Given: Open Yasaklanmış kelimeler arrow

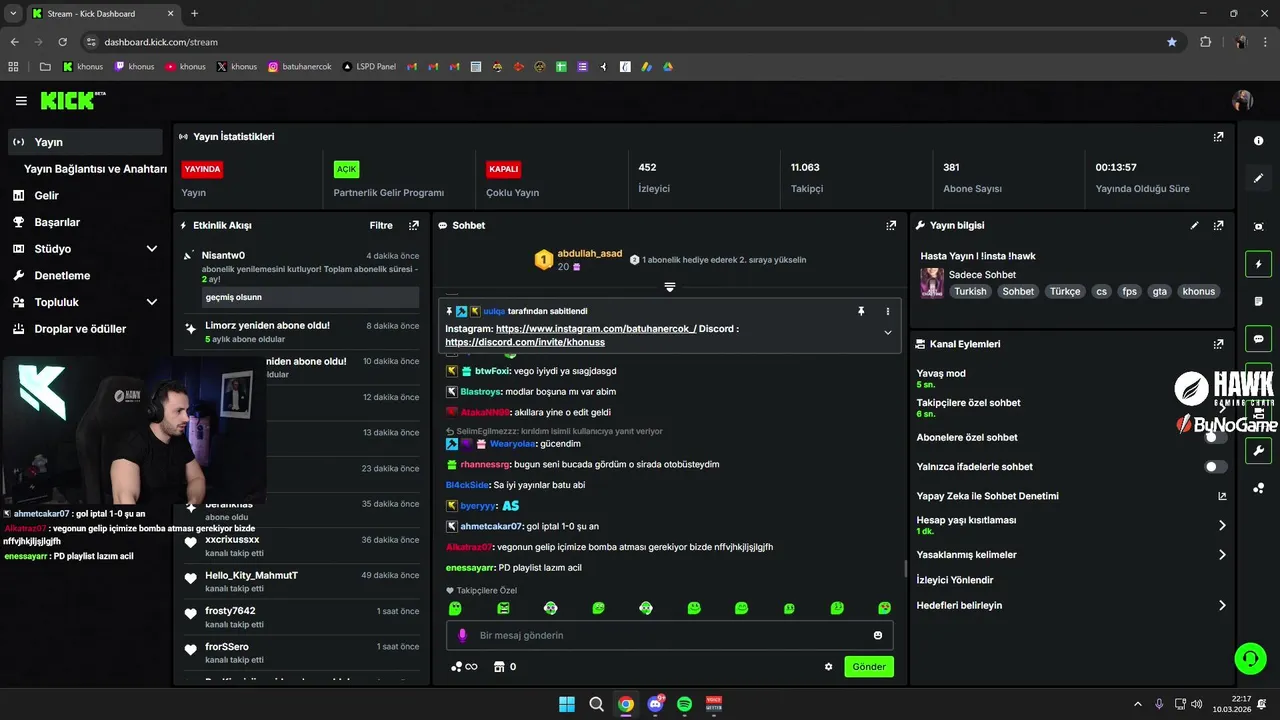Looking at the screenshot, I should (1222, 555).
